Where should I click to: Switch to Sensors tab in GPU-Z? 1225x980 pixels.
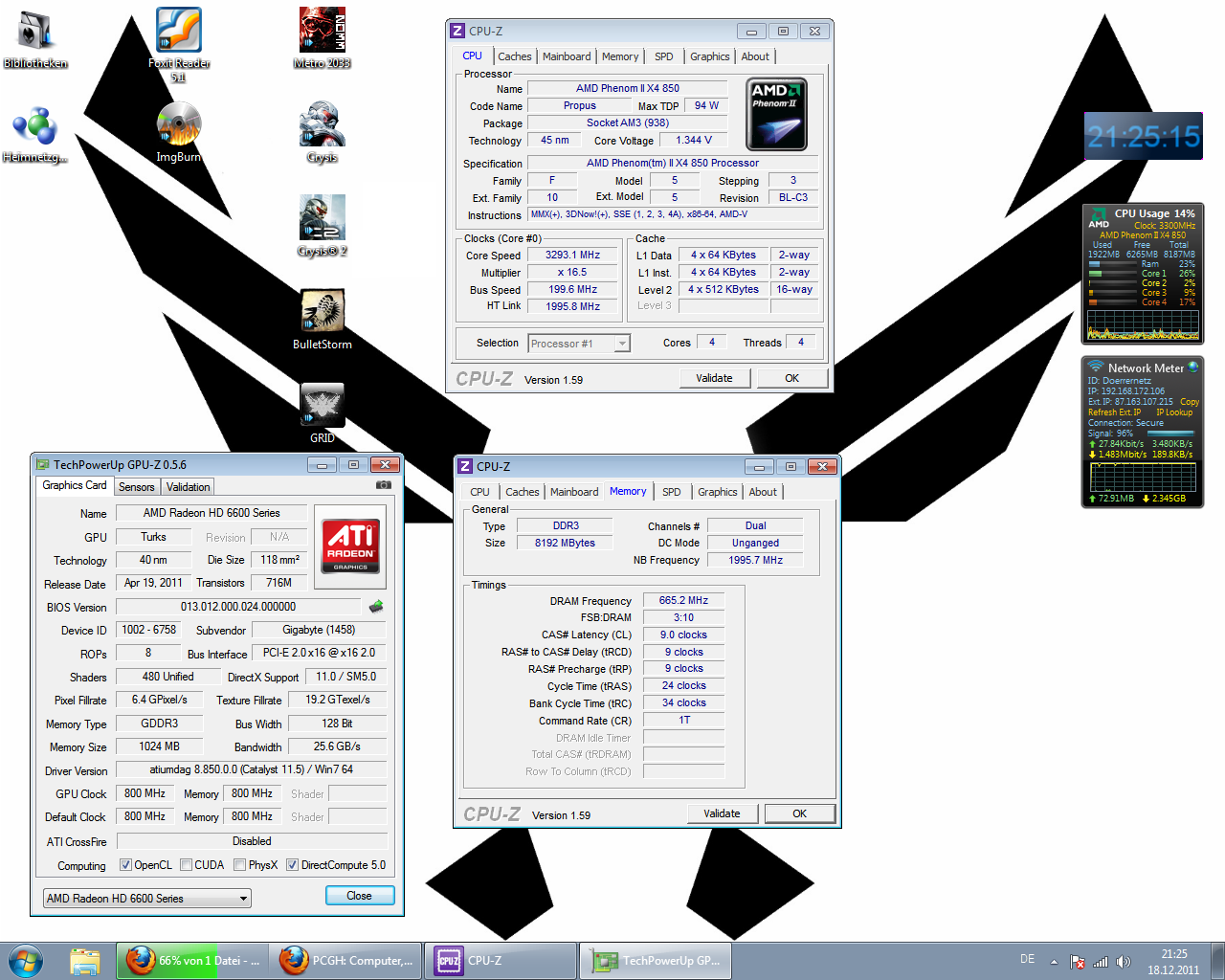click(137, 487)
